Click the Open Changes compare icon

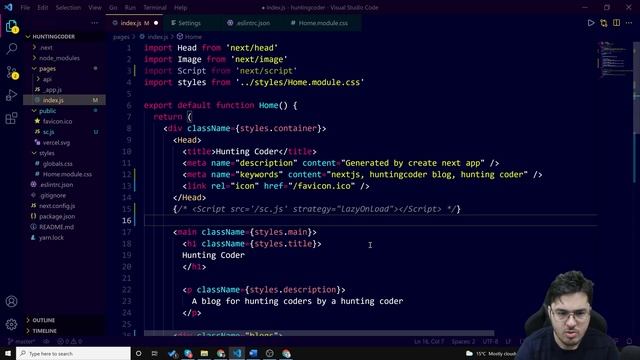tap(604, 23)
